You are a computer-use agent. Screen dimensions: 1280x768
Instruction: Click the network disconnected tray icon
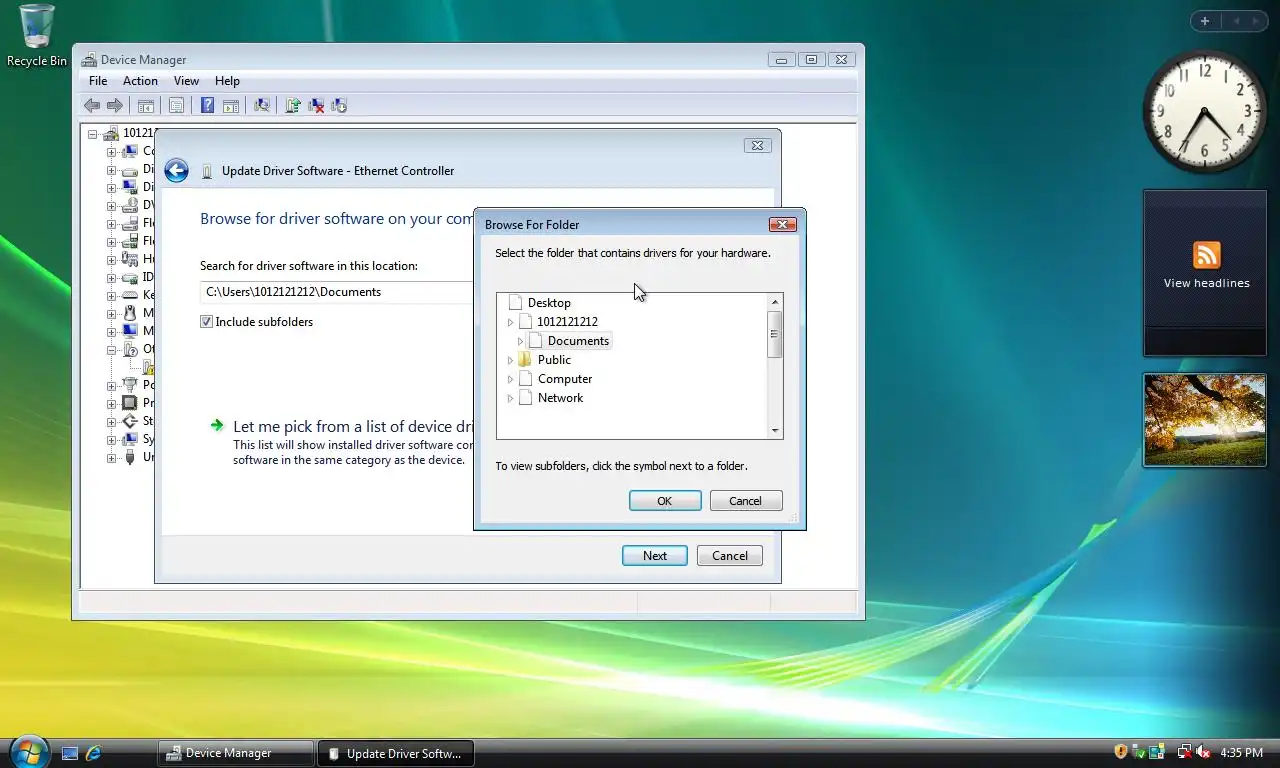pos(1185,752)
